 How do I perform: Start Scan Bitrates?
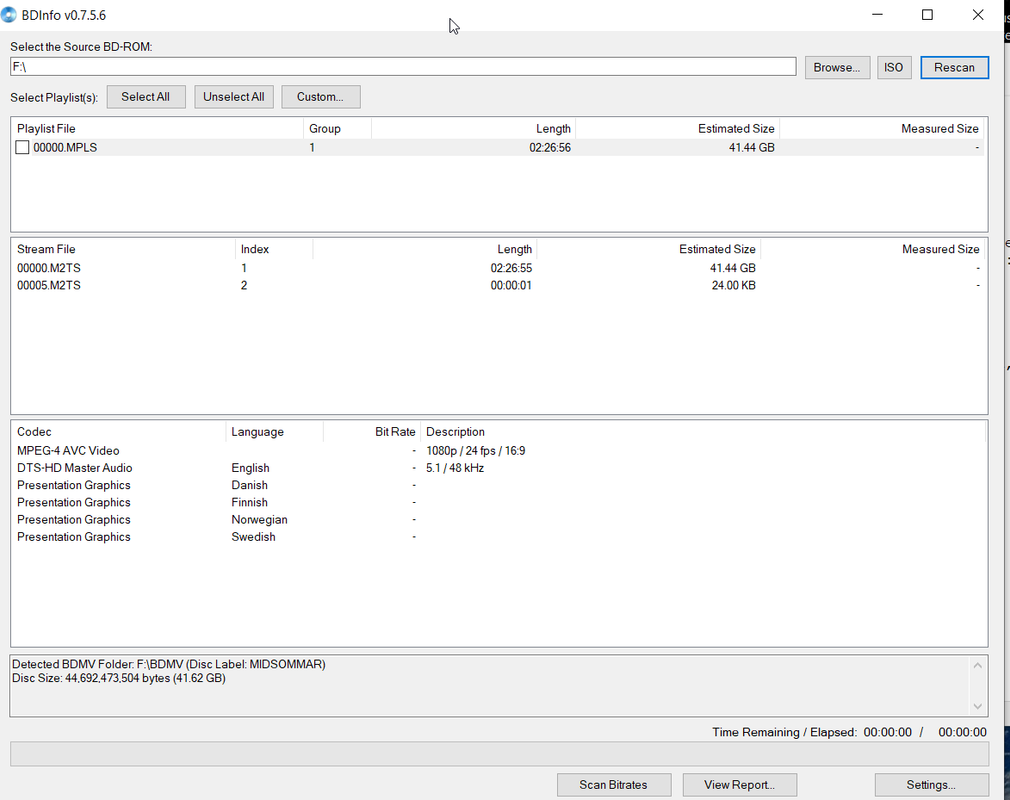613,785
